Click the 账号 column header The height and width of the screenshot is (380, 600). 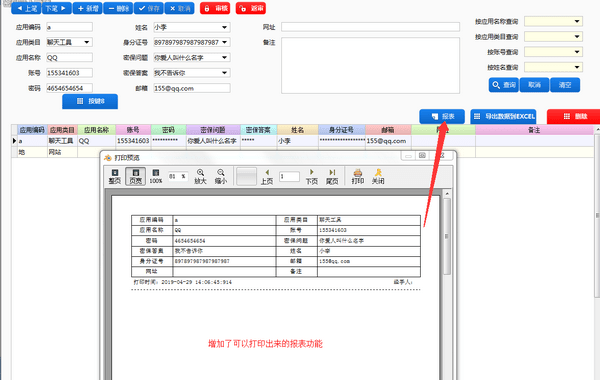tap(133, 130)
